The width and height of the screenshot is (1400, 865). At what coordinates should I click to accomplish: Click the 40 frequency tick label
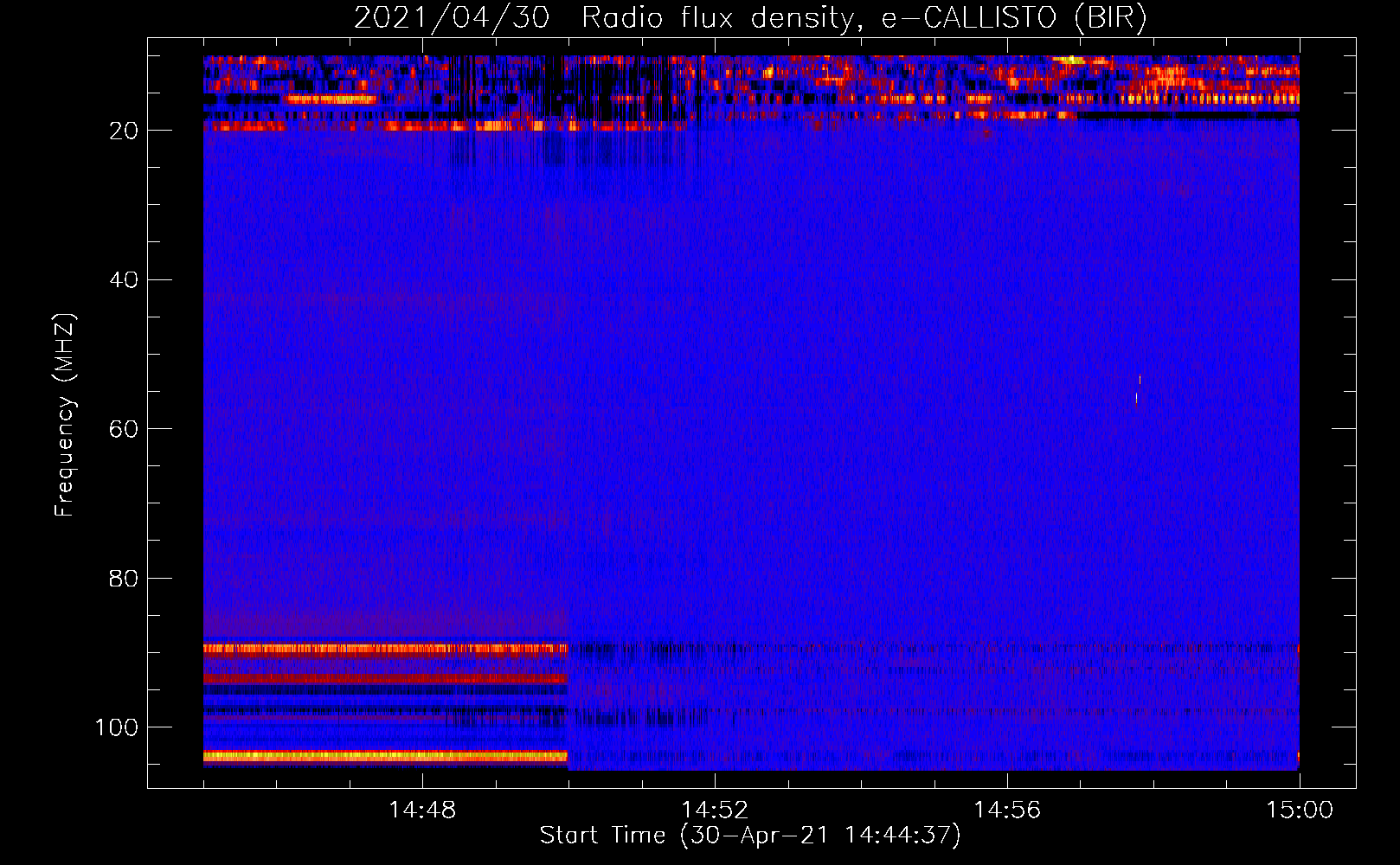pyautogui.click(x=124, y=280)
